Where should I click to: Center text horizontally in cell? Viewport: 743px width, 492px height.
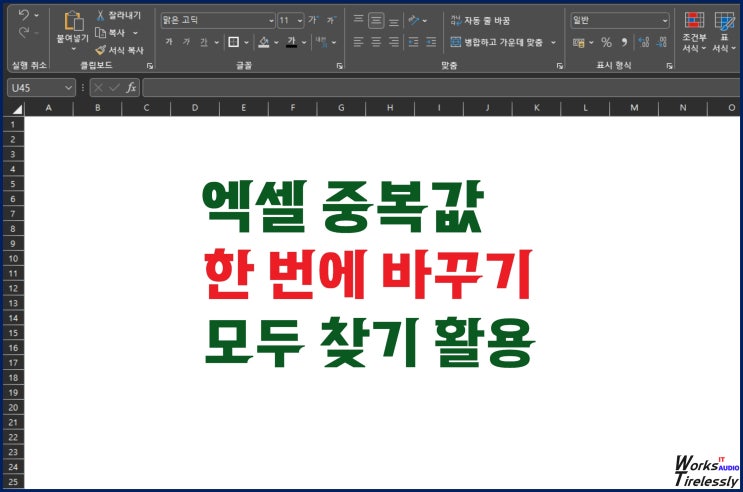pos(376,42)
